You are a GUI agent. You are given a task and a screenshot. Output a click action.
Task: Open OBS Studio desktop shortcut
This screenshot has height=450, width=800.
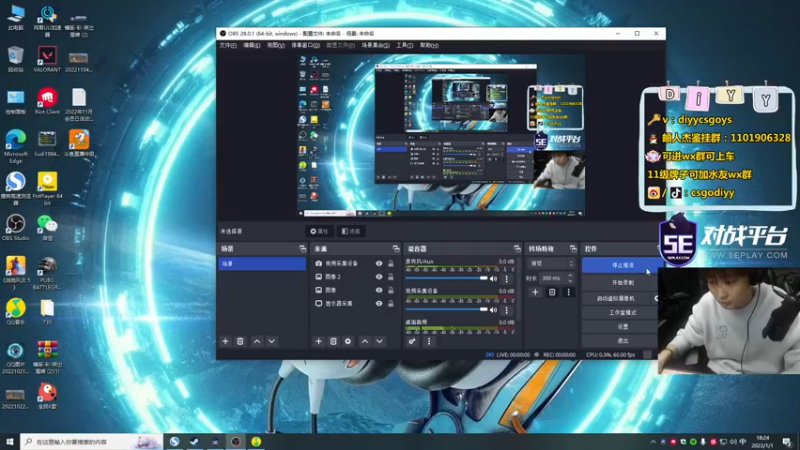point(15,228)
